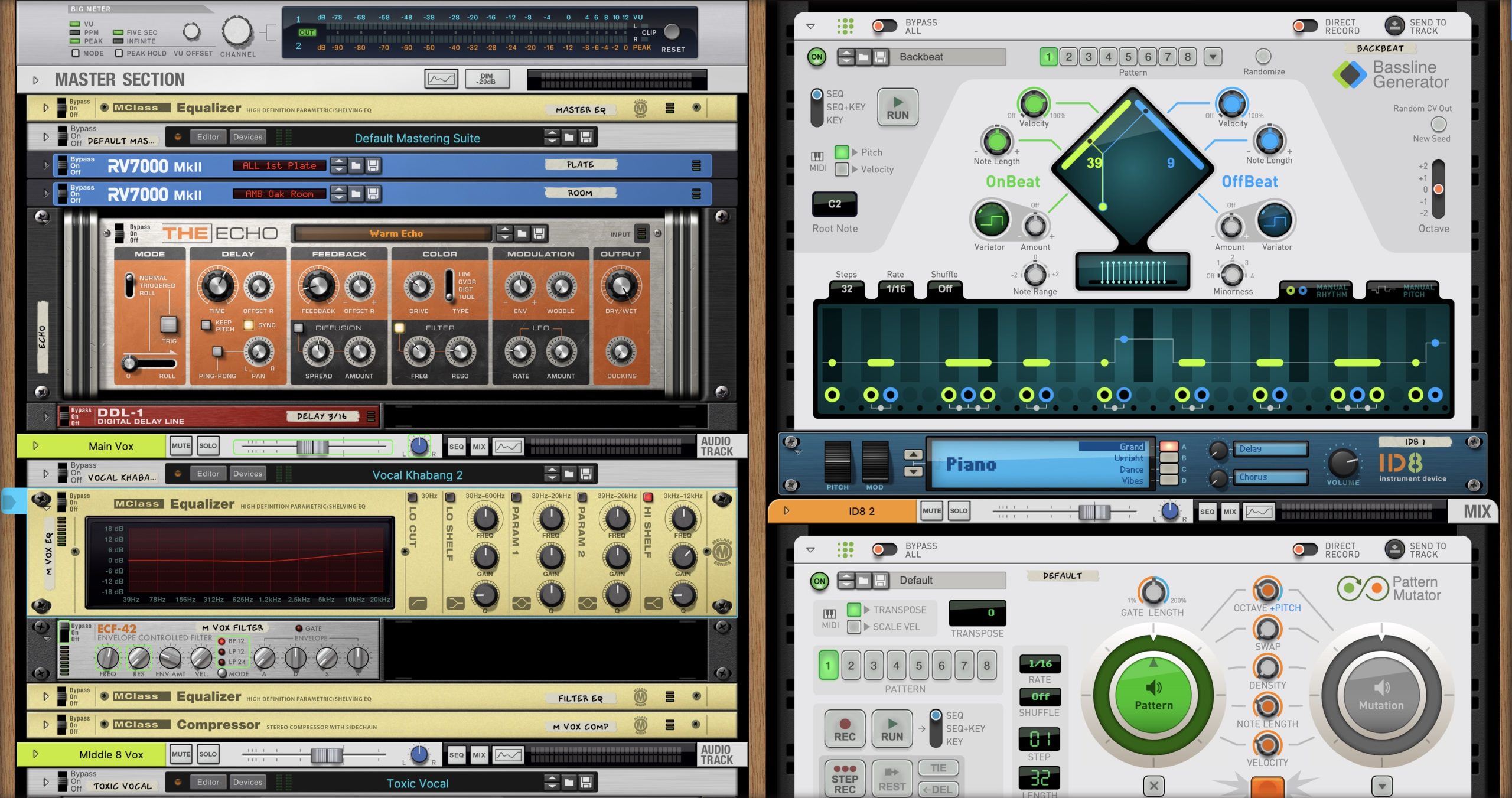The image size is (1512, 798).
Task: Open Bassline pattern dropdown arrow
Action: pyautogui.click(x=1213, y=57)
